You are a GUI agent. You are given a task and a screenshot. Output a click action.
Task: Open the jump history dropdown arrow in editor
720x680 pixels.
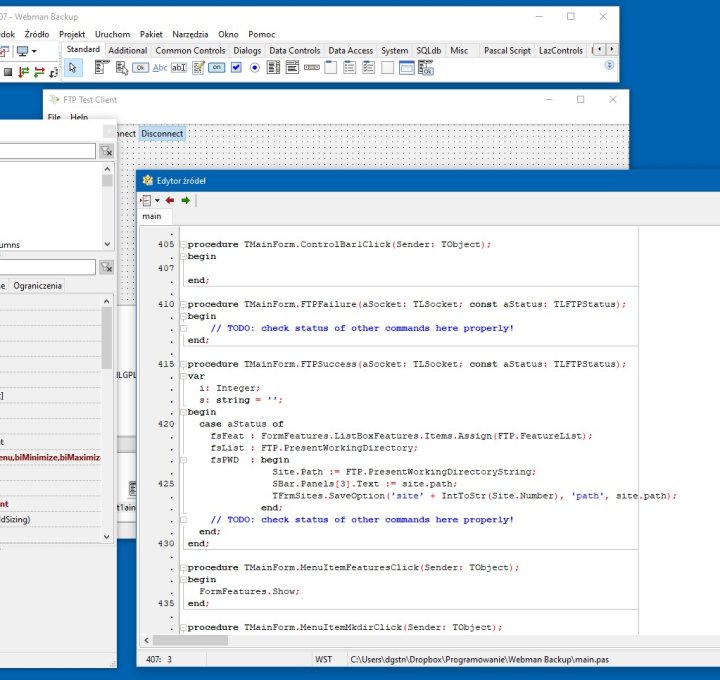[157, 200]
